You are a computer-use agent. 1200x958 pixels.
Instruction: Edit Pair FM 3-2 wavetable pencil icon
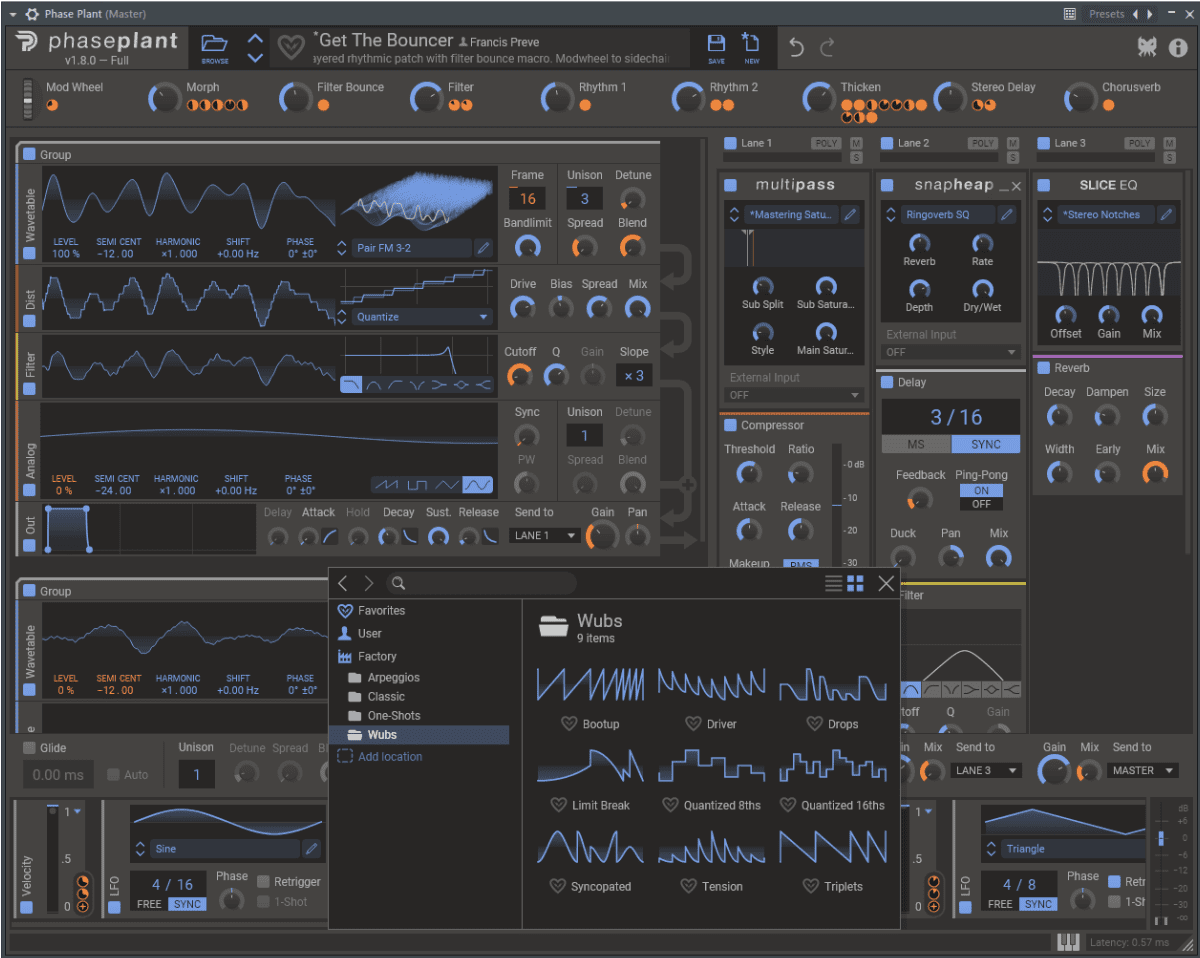click(483, 248)
